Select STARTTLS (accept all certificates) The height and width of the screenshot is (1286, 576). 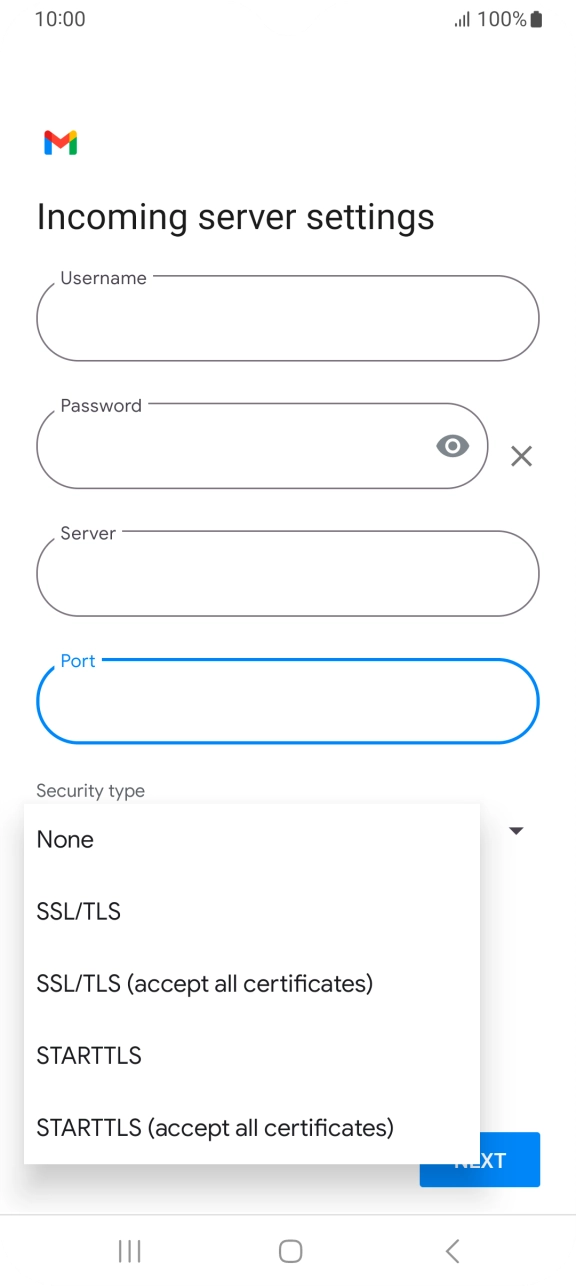[213, 1127]
